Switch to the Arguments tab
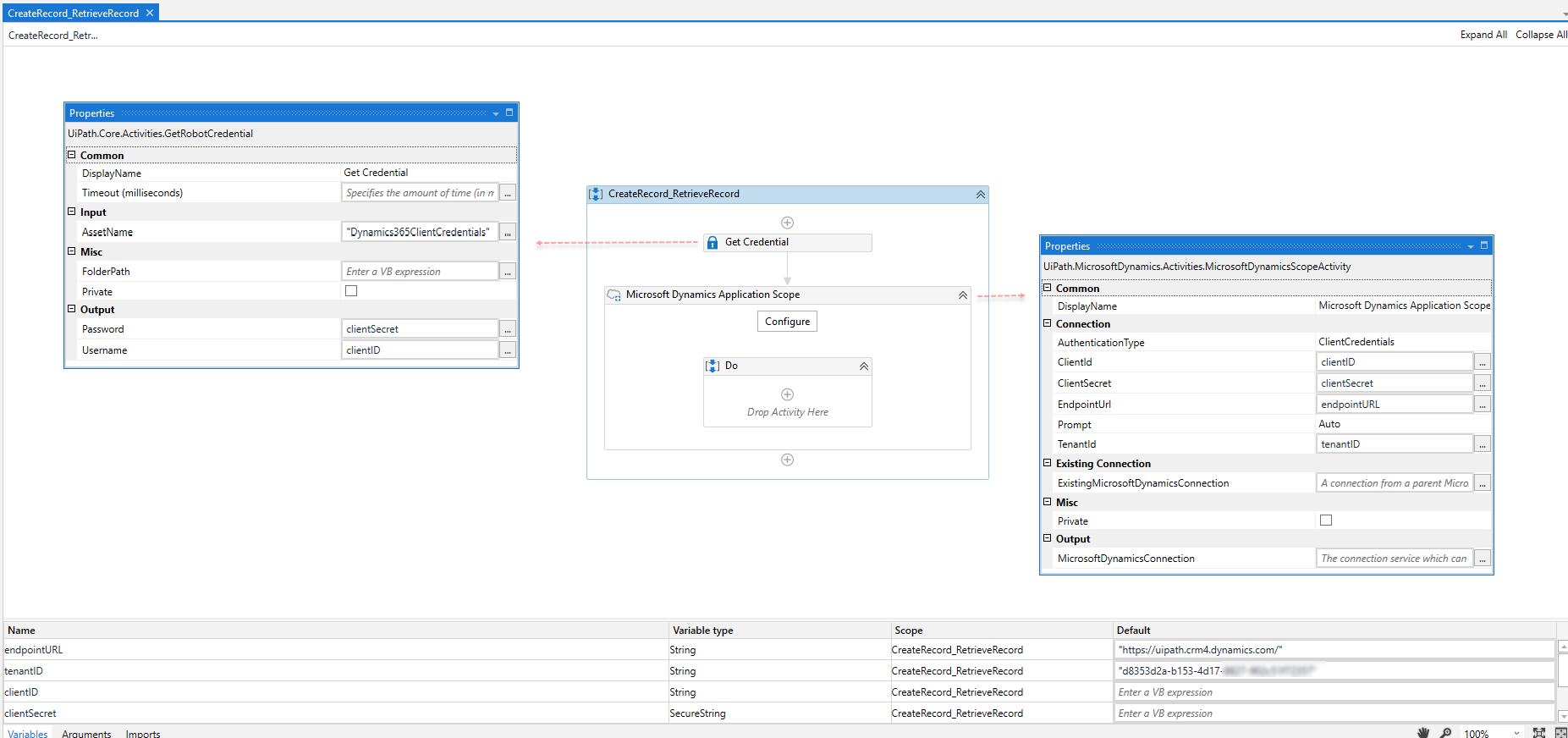1568x738 pixels. pos(86,734)
